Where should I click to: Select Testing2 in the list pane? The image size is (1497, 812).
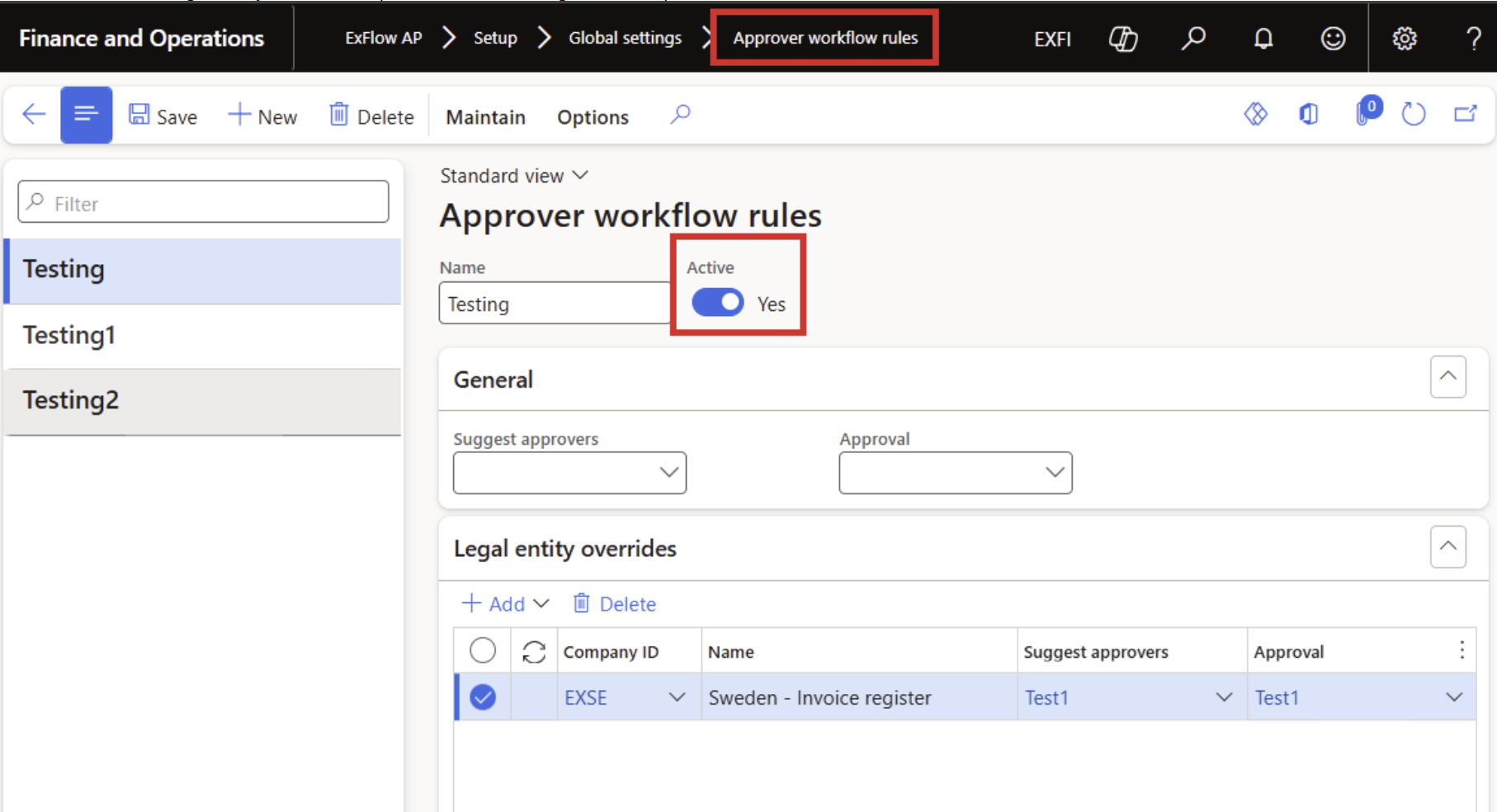(x=203, y=400)
